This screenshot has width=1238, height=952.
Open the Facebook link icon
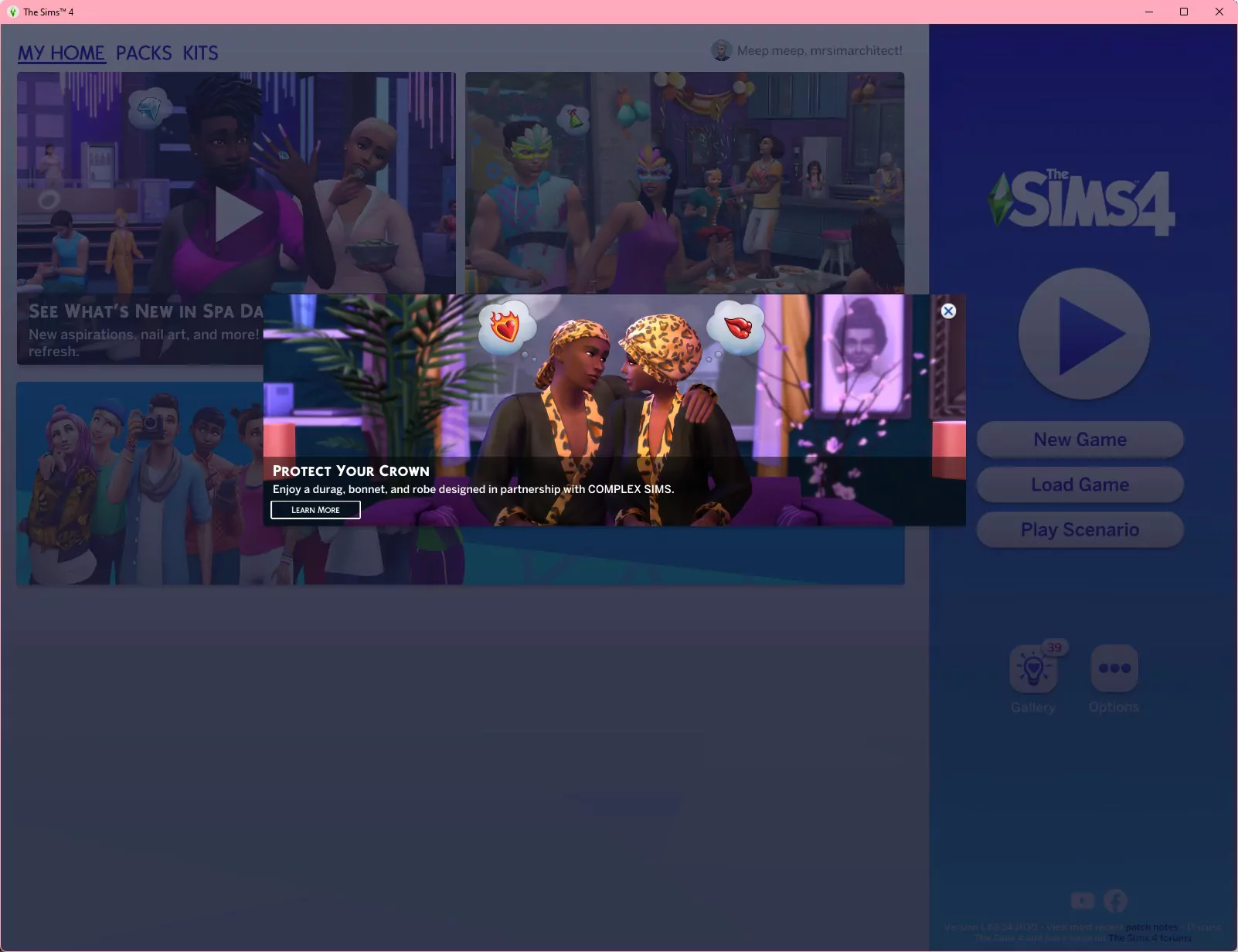tap(1115, 900)
